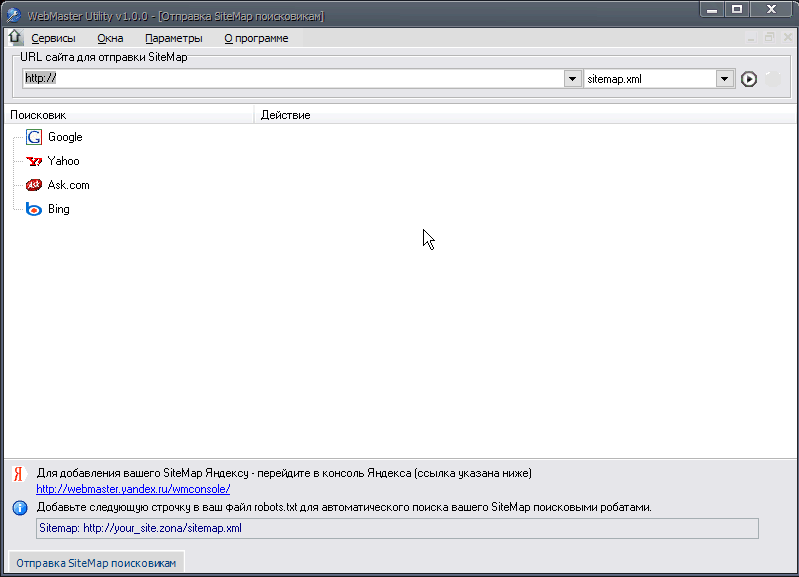Click the http:// URL input field
799x577 pixels.
tap(290, 79)
